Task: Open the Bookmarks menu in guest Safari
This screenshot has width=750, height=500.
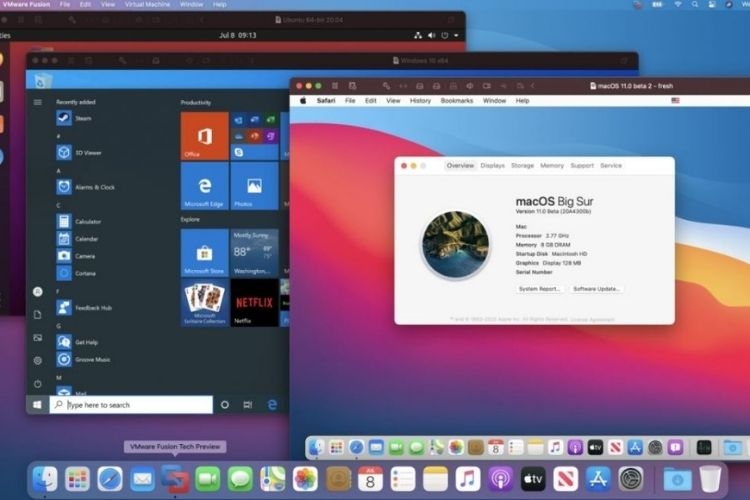Action: (x=457, y=100)
